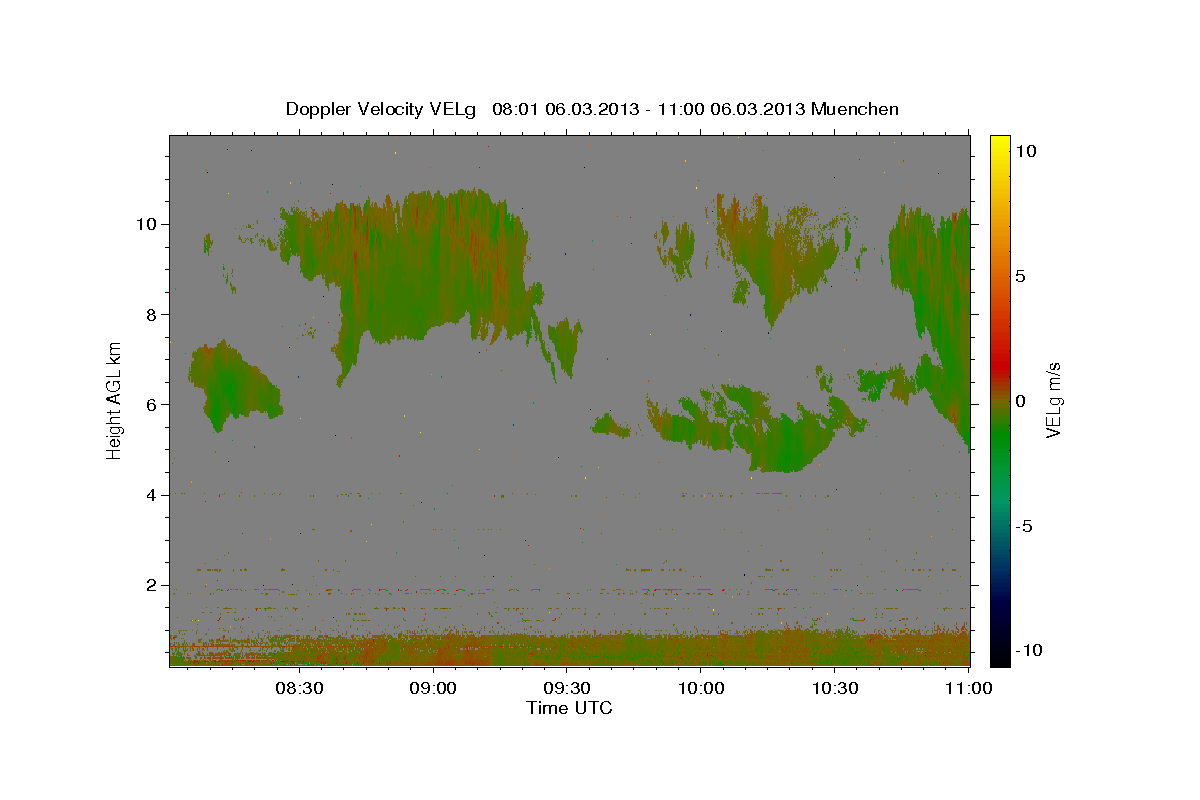
Task: Click the colorbar tick value '0'
Action: 1021,401
